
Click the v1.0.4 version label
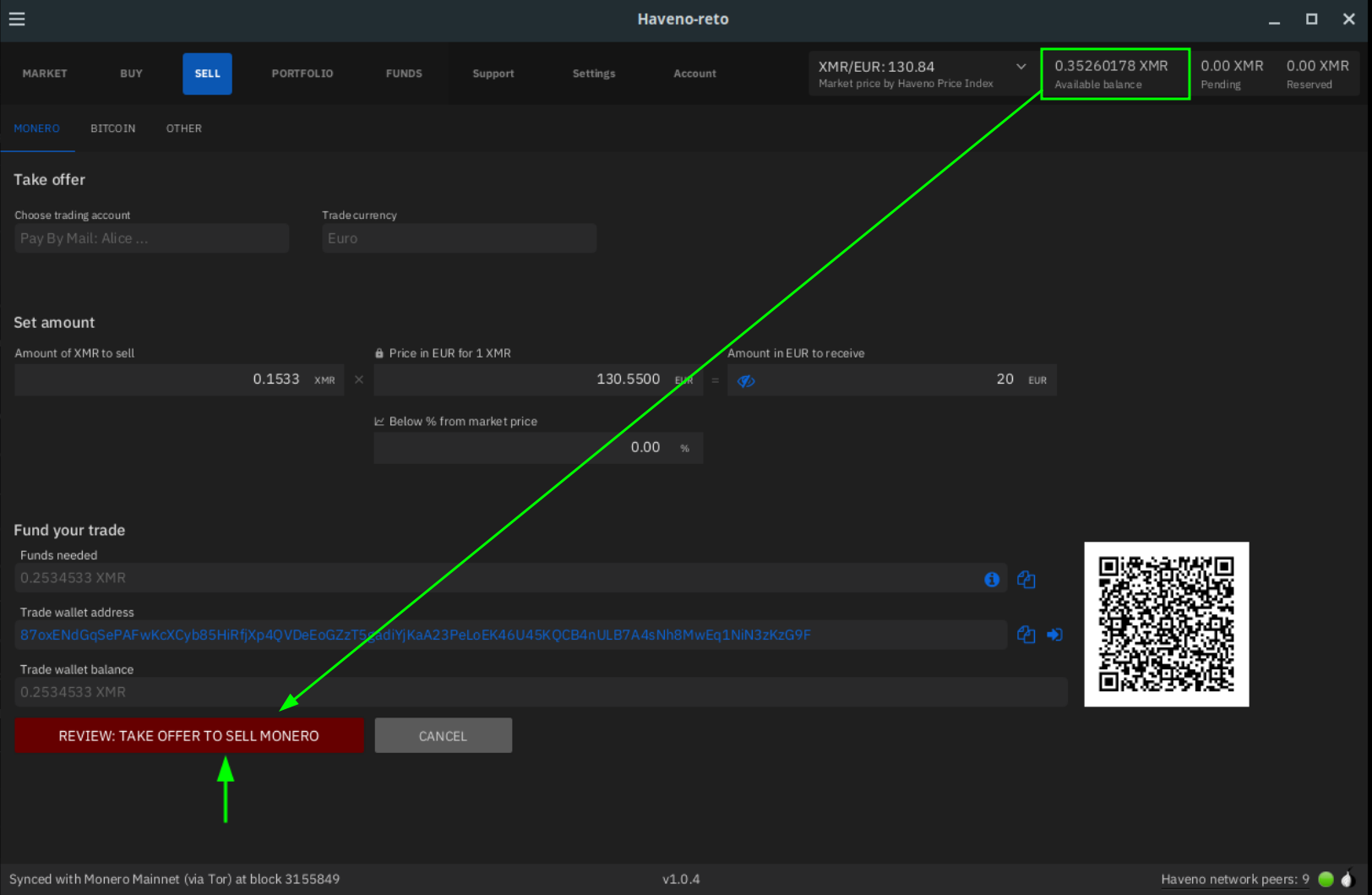(681, 879)
